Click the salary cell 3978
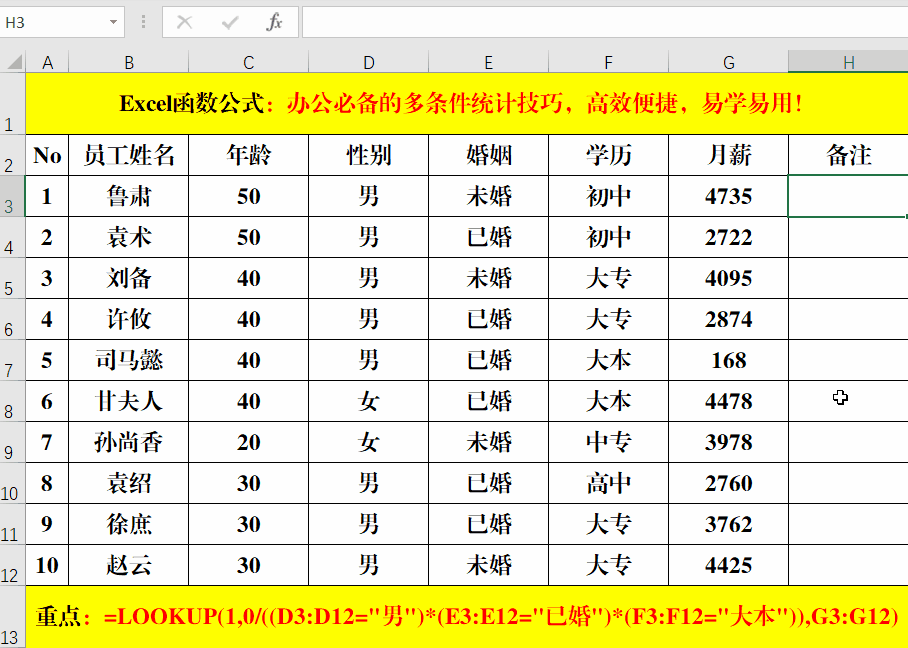Image resolution: width=908 pixels, height=648 pixels. point(728,442)
